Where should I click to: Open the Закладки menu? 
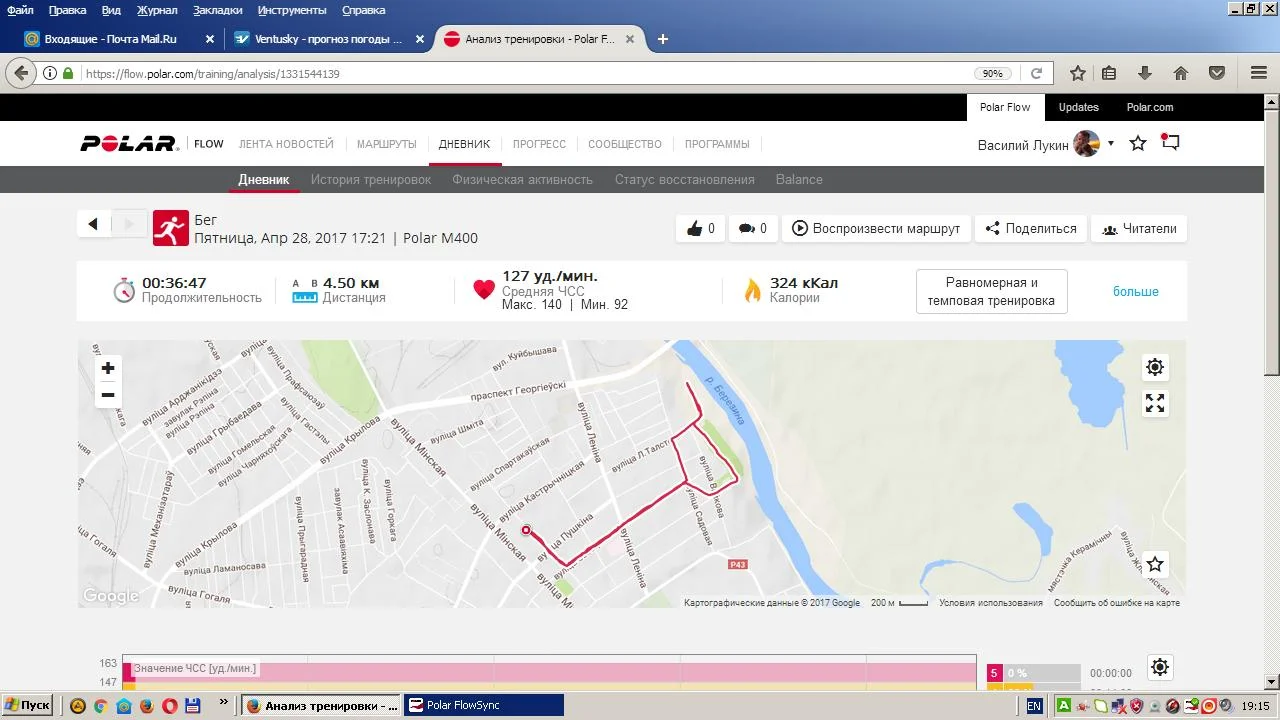pyautogui.click(x=217, y=10)
